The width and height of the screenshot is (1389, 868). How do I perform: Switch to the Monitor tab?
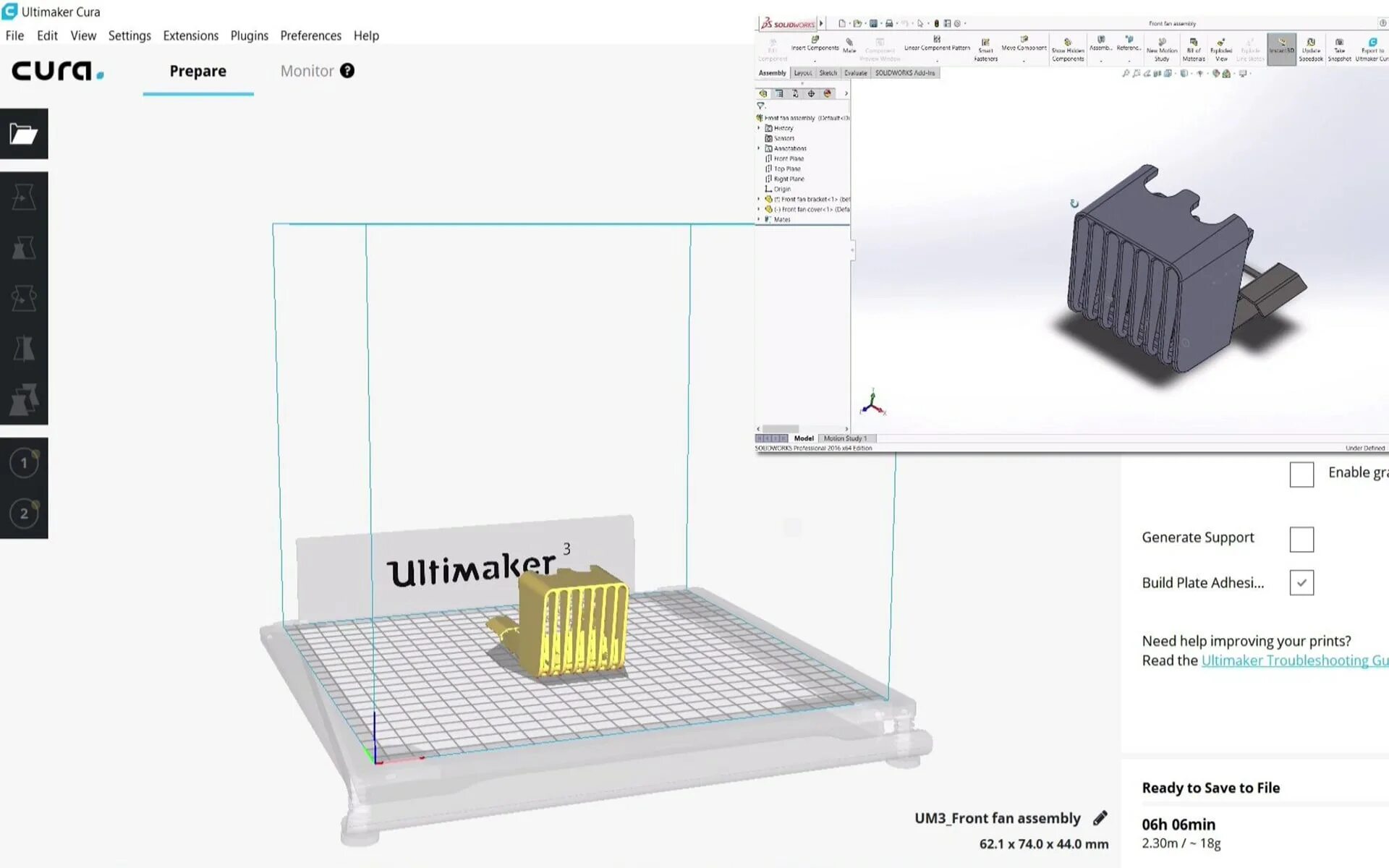(x=307, y=71)
